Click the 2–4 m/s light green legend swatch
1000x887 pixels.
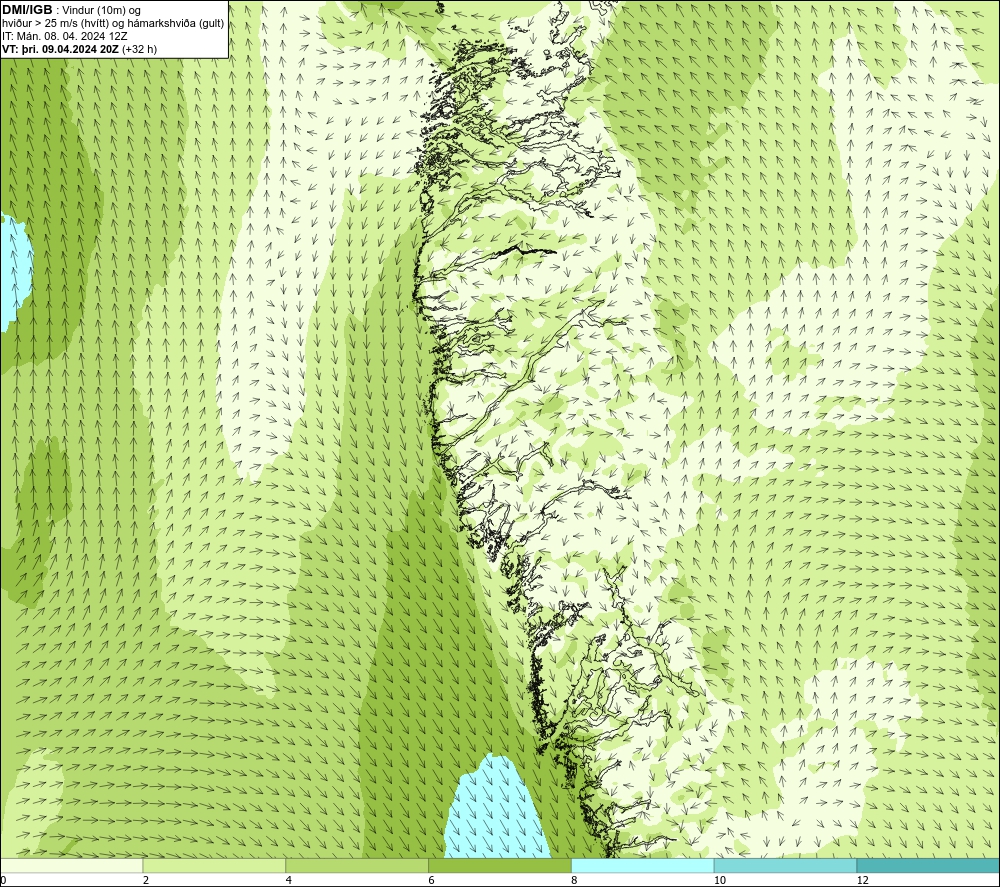[214, 865]
